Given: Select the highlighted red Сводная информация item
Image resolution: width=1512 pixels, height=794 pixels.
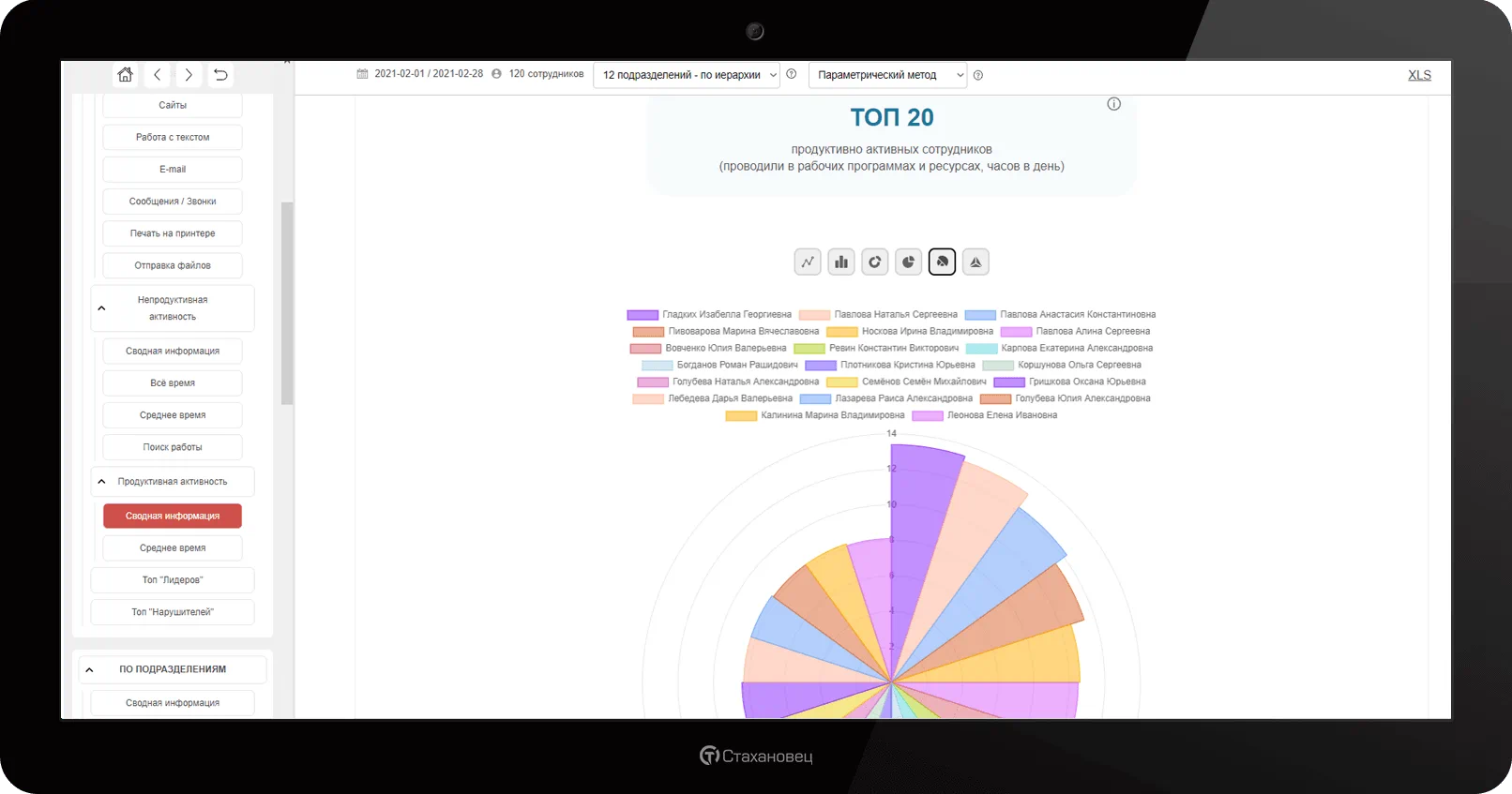Looking at the screenshot, I should (x=173, y=516).
